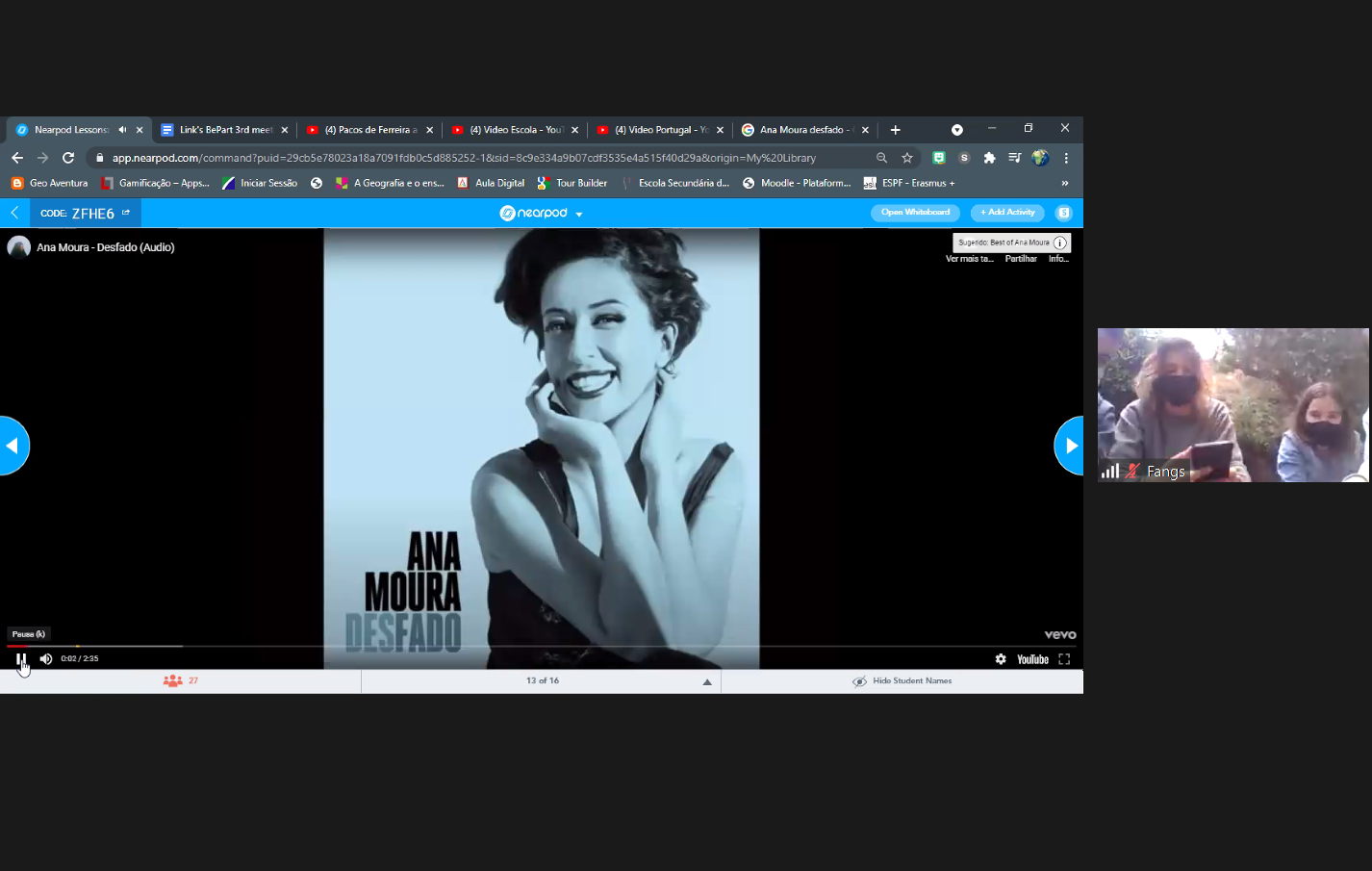This screenshot has width=1372, height=871.
Task: Click the browser back button
Action: (x=17, y=158)
